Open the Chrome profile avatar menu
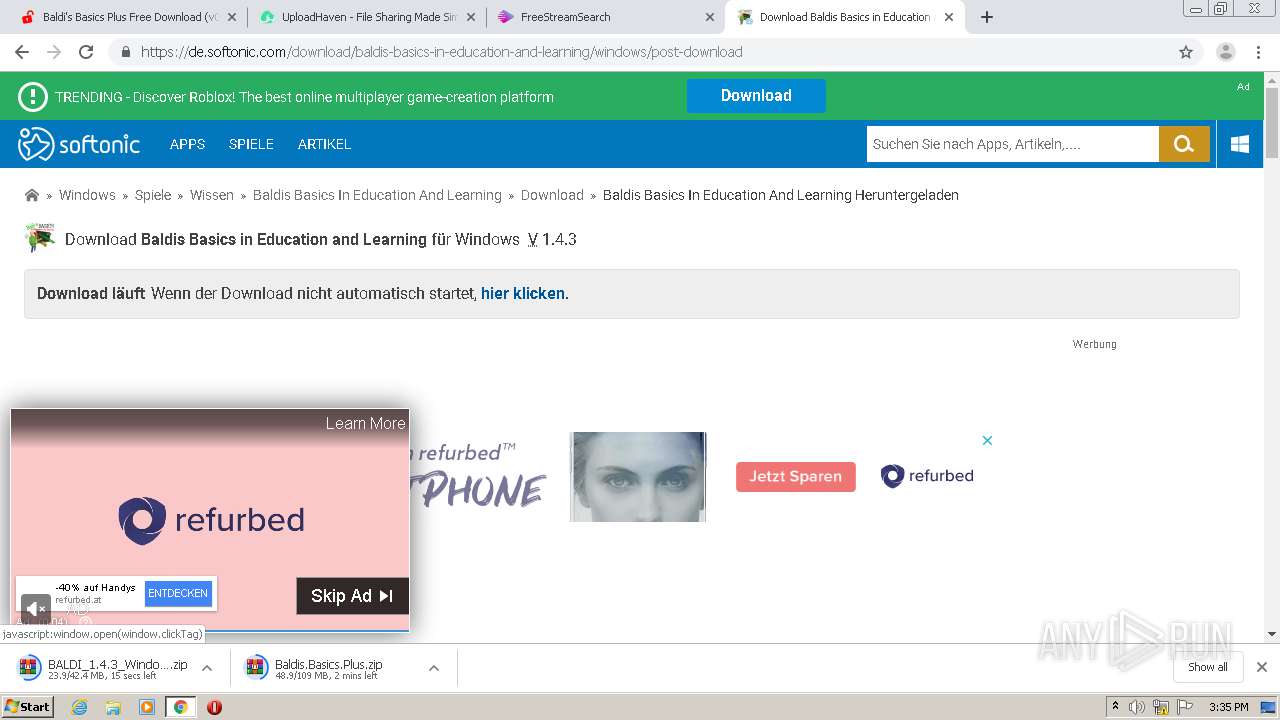The image size is (1280, 720). click(1225, 52)
